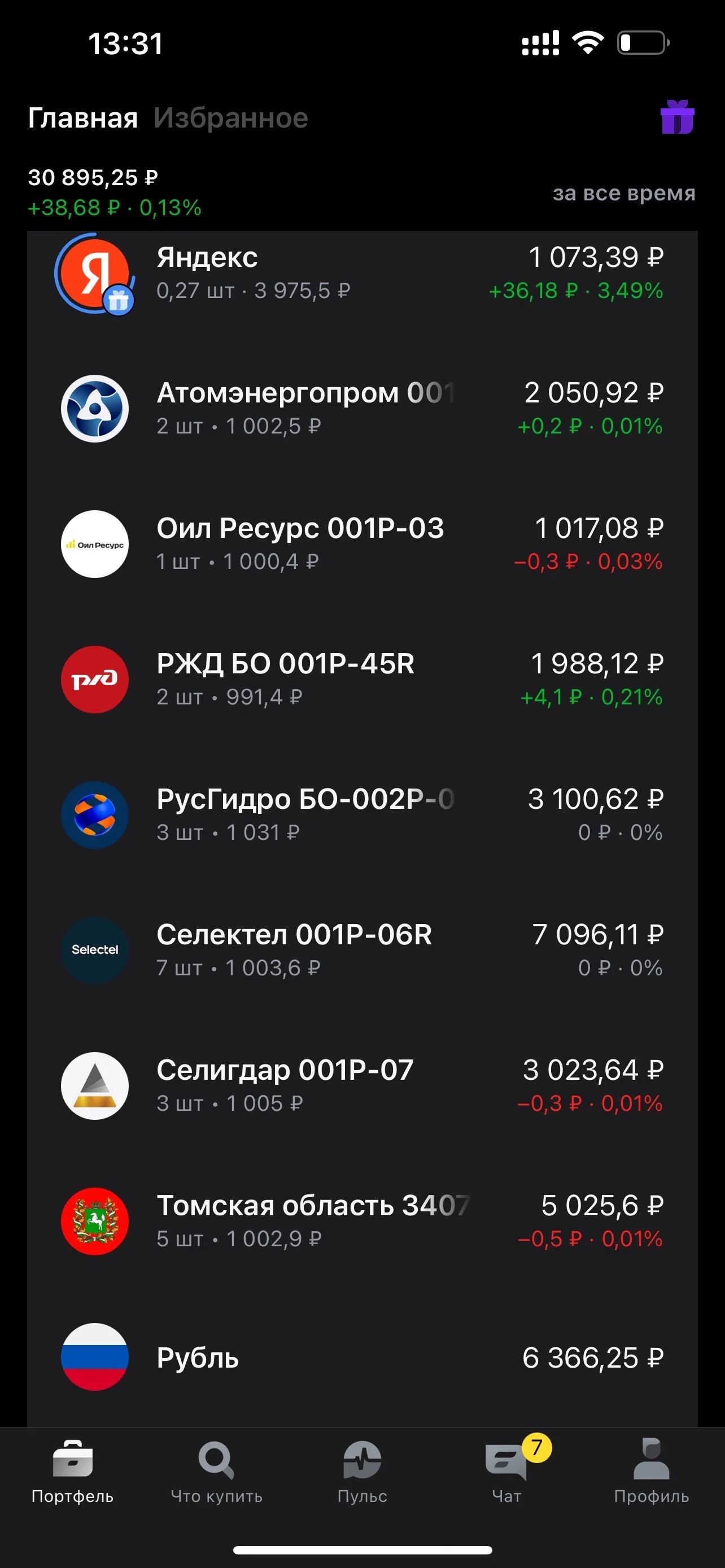Tap the Atomenergoprom logo icon

pyautogui.click(x=95, y=409)
